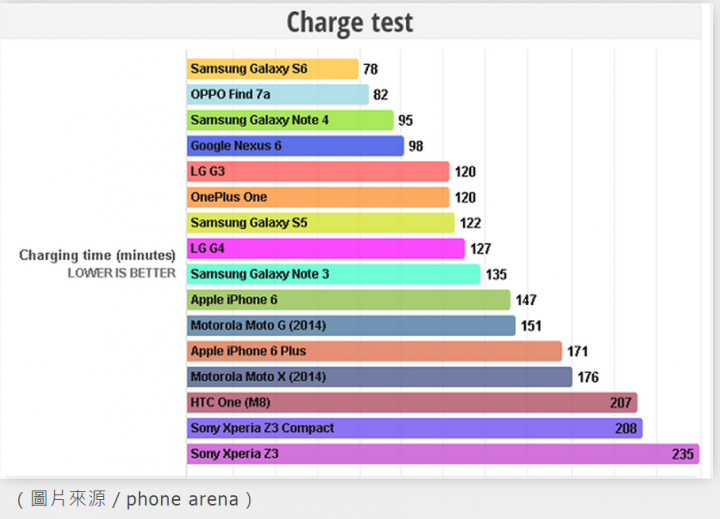Click the Motorola Moto G (2014) bar
720x519 pixels.
[351, 326]
